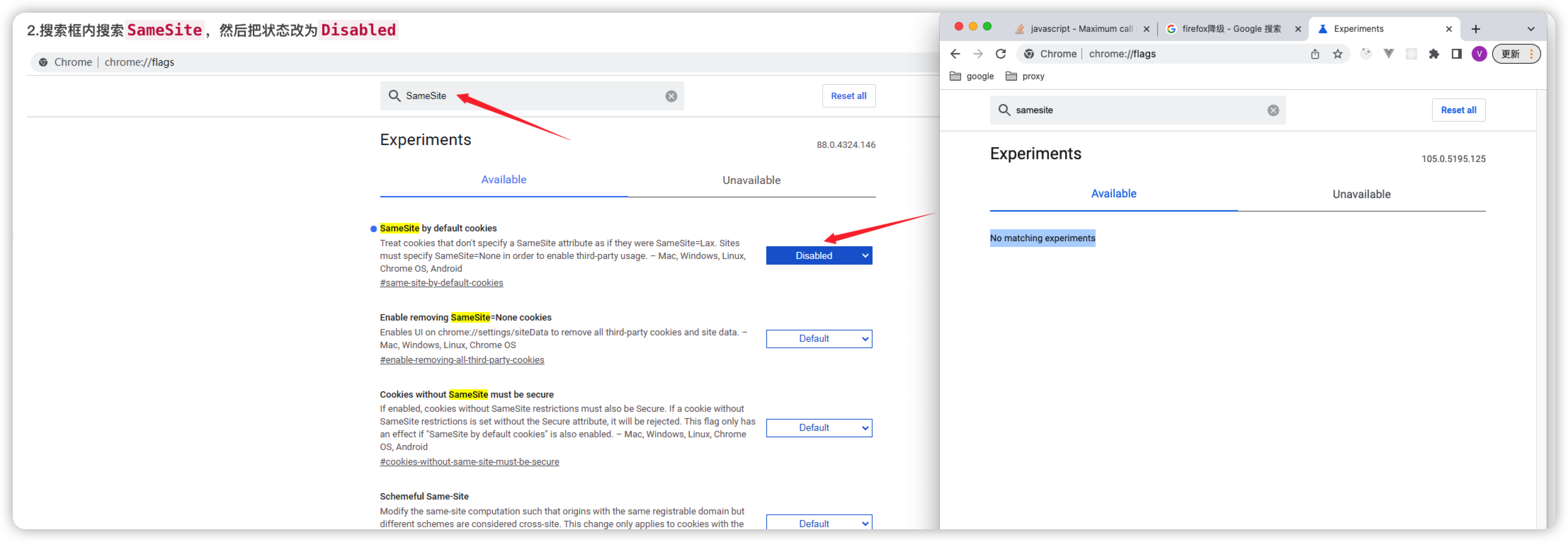Open the Extensions puzzle icon
This screenshot has width=1568, height=542.
tap(1434, 54)
